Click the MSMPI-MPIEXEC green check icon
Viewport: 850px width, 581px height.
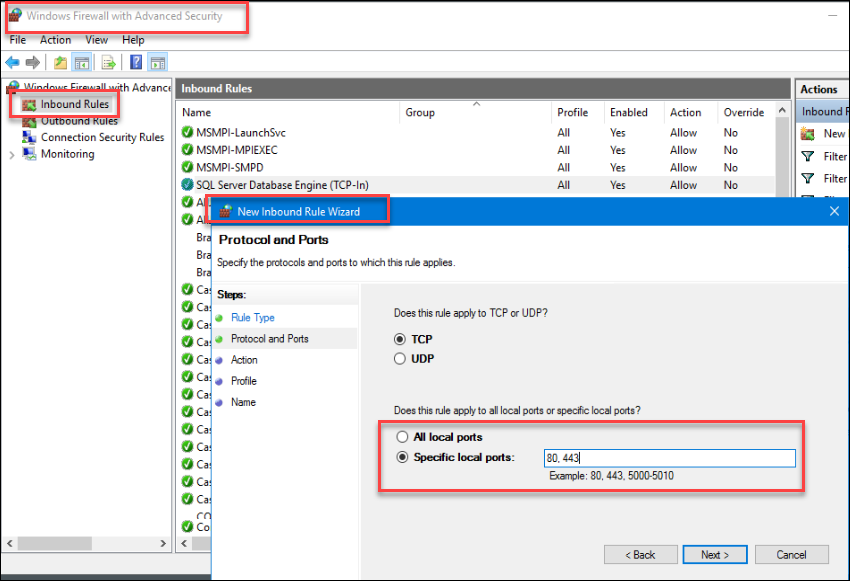pyautogui.click(x=188, y=150)
